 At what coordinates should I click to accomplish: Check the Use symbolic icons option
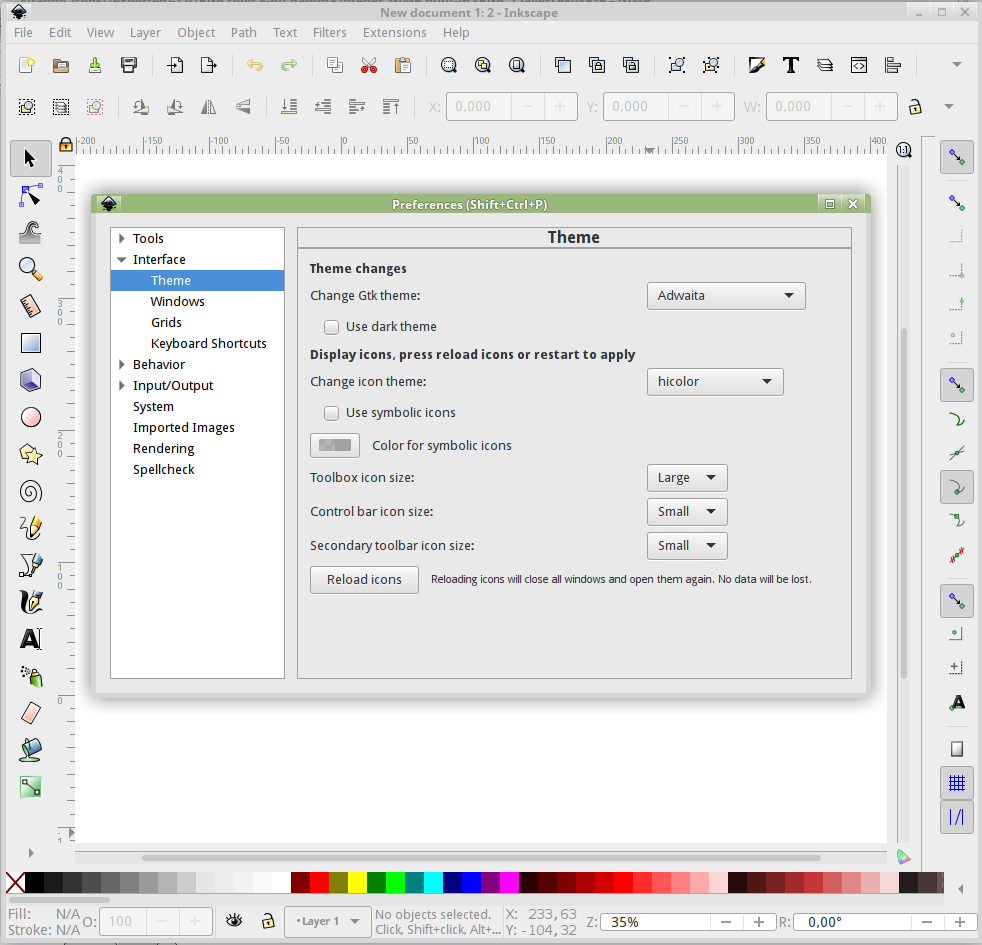click(331, 413)
